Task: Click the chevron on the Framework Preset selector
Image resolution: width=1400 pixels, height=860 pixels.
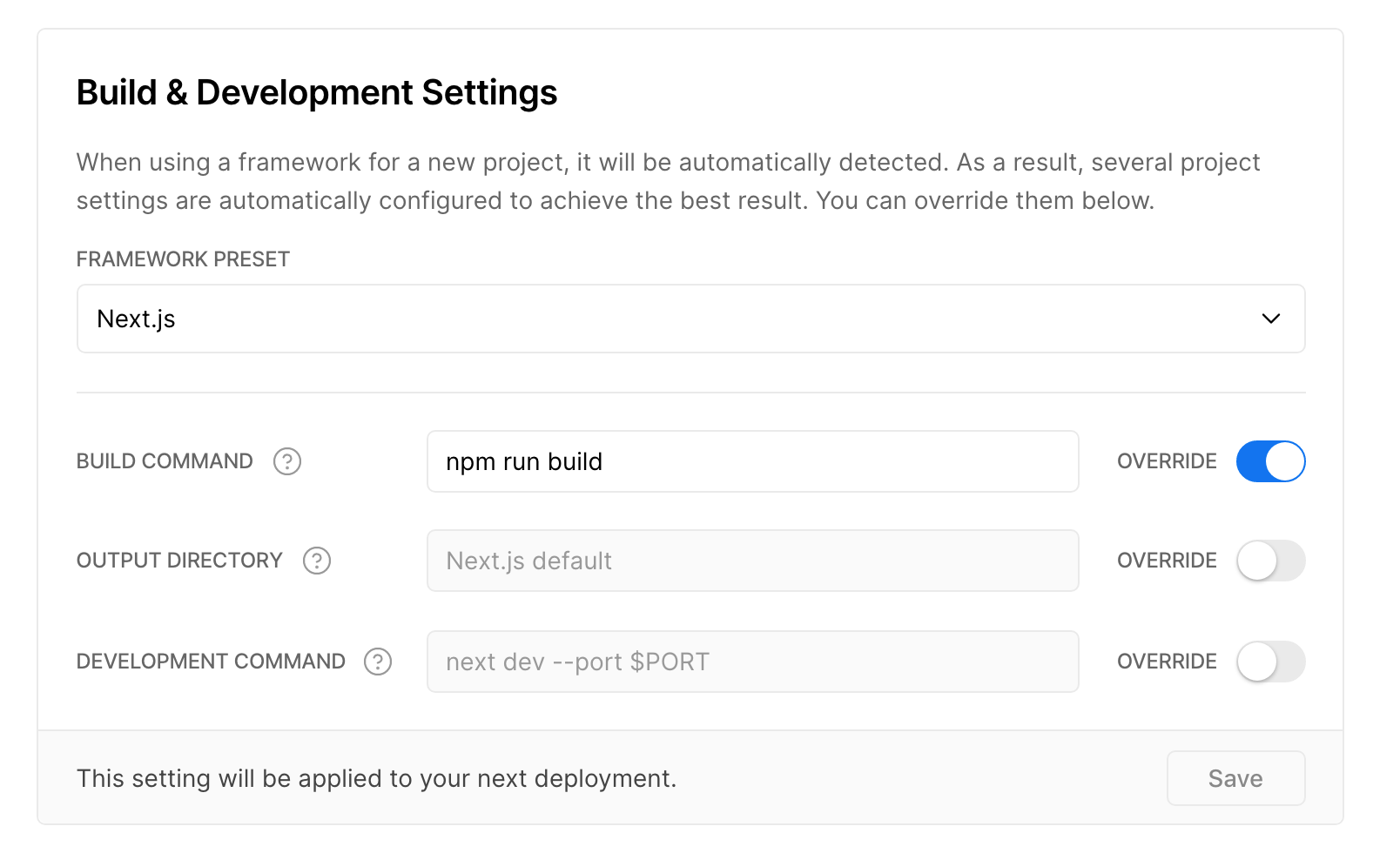Action: click(1270, 319)
